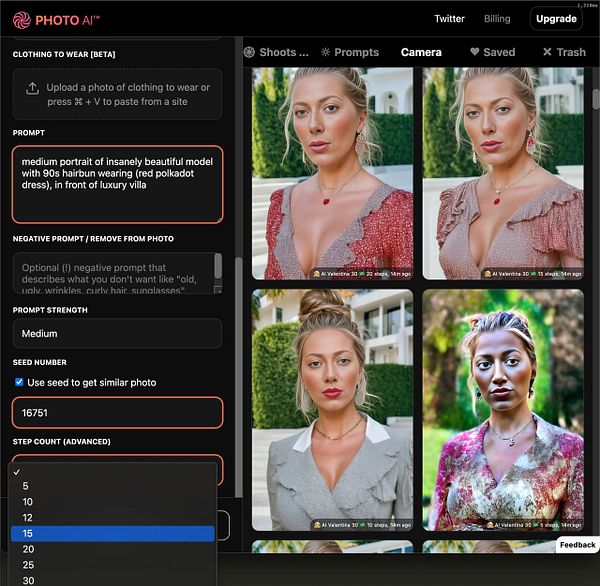Click the "STEP COUNT (ADVANCED)" label
Image resolution: width=600 pixels, height=586 pixels.
tap(62, 442)
